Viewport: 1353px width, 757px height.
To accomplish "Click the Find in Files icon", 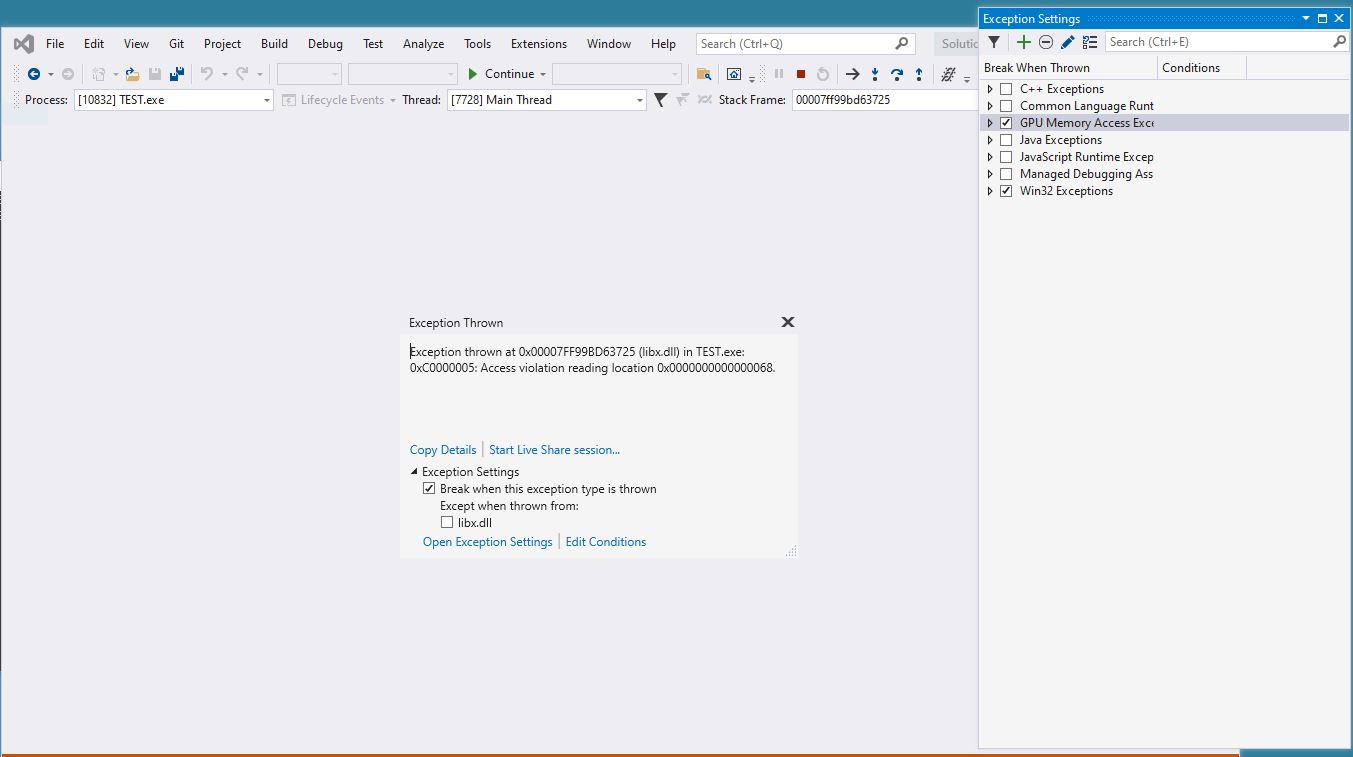I will pos(704,74).
